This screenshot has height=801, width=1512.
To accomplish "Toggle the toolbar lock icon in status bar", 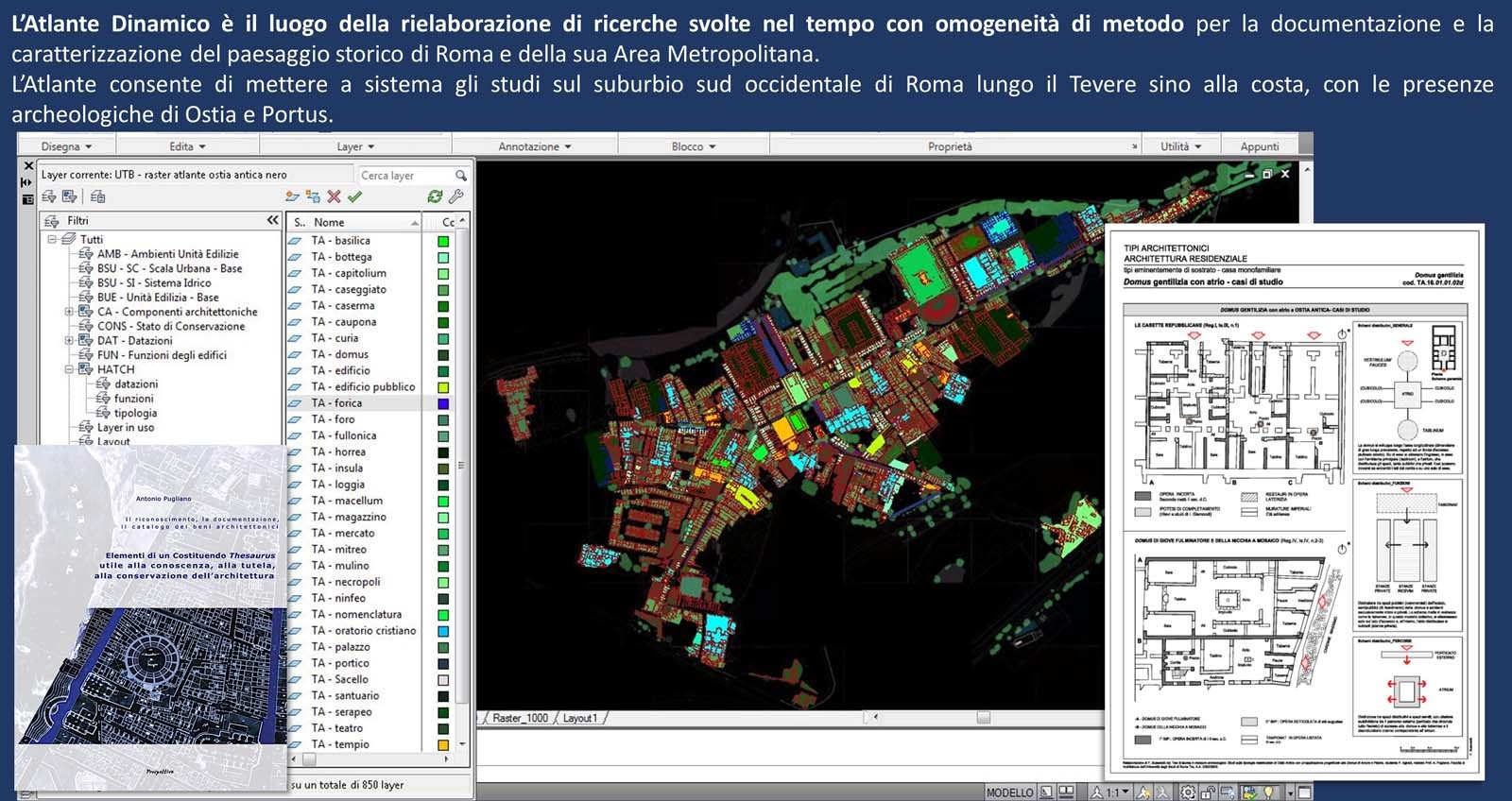I will (1209, 792).
